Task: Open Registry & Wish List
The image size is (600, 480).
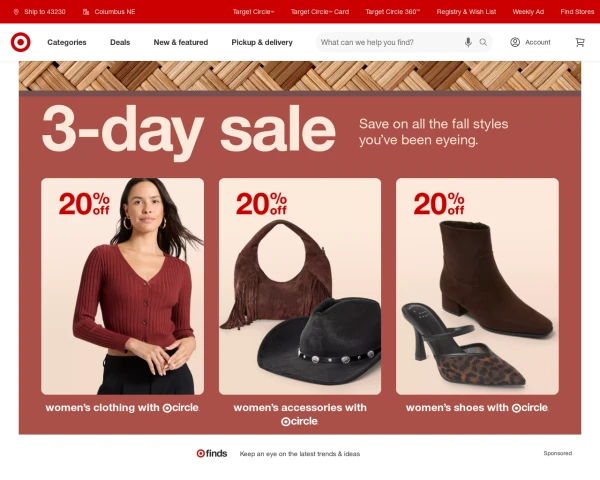Action: click(x=466, y=12)
